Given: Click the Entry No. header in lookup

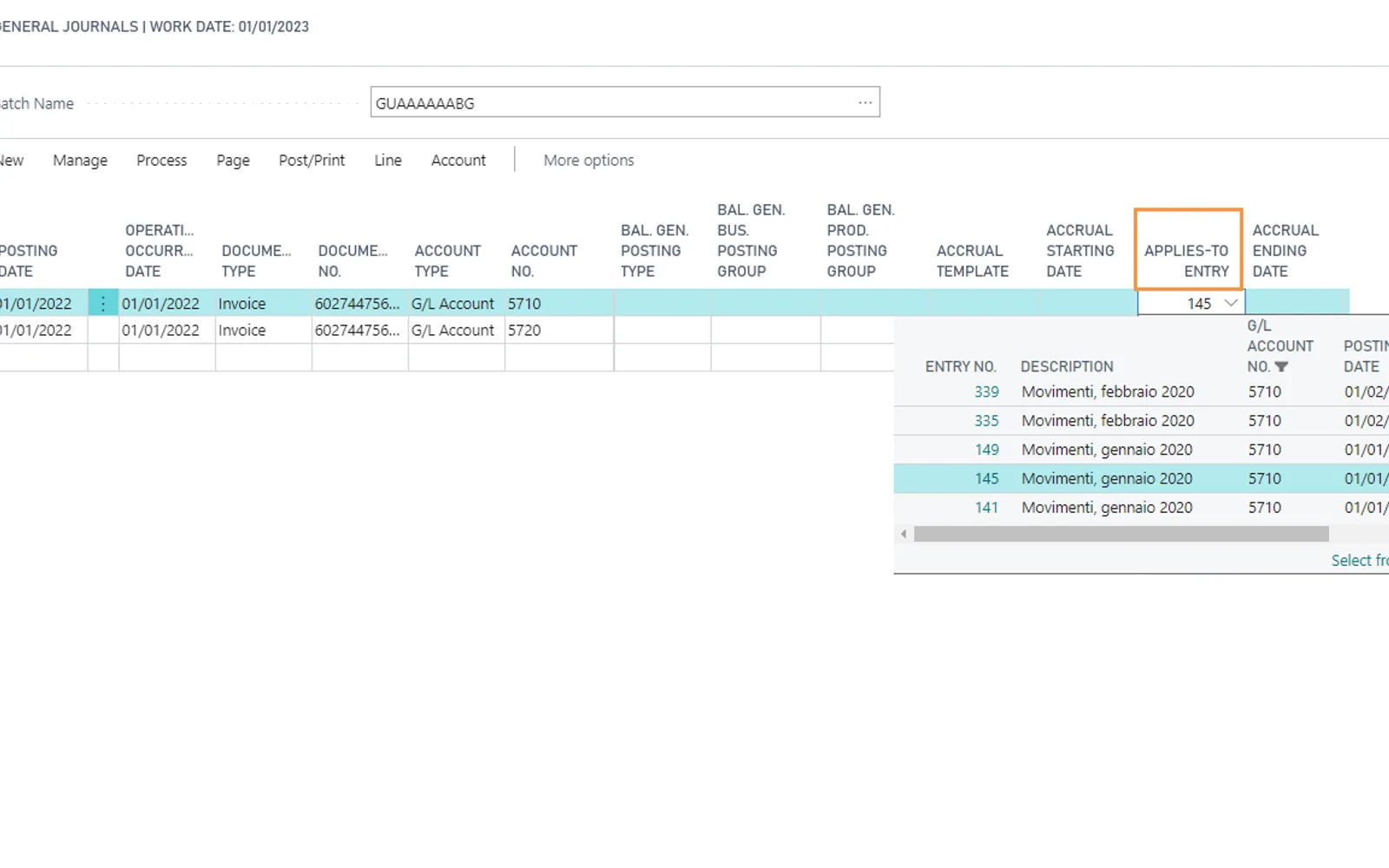Looking at the screenshot, I should click(x=960, y=367).
